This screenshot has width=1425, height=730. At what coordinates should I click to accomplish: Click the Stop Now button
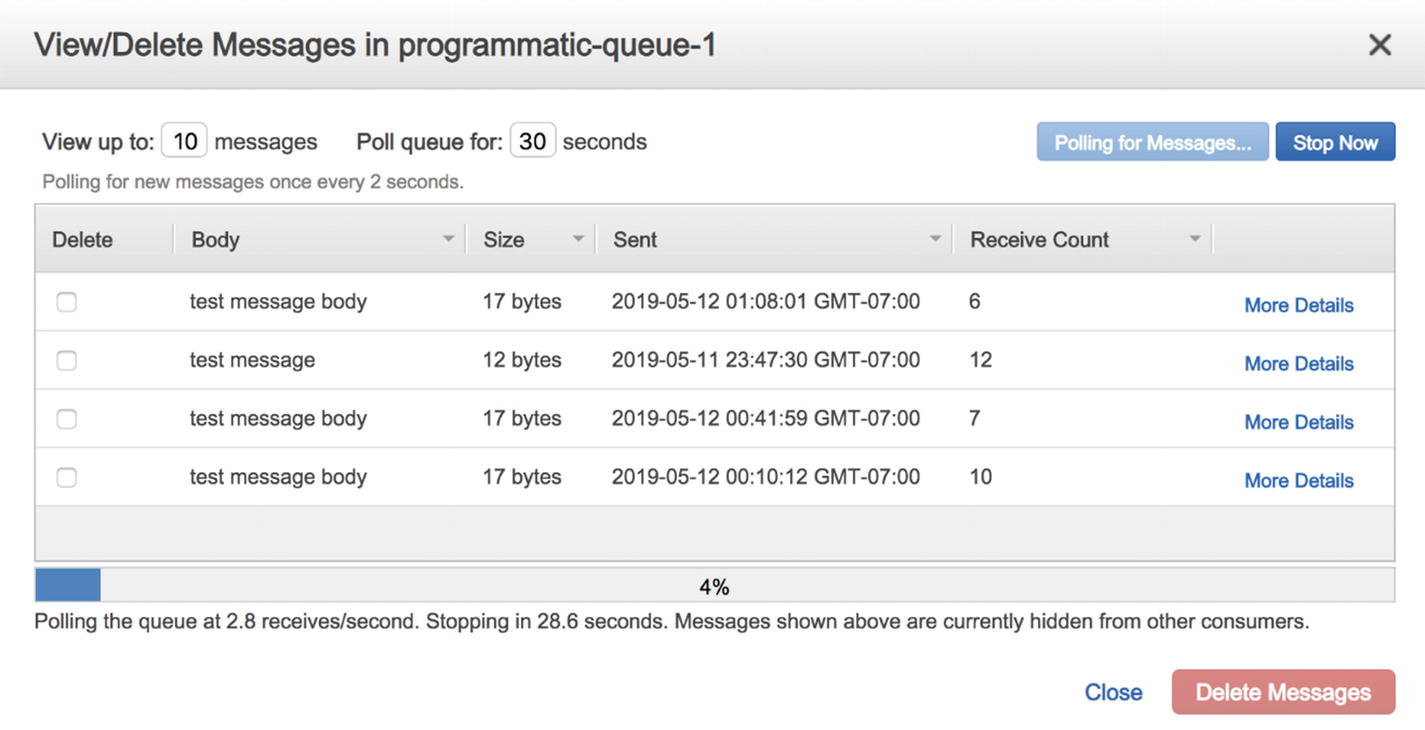point(1335,141)
